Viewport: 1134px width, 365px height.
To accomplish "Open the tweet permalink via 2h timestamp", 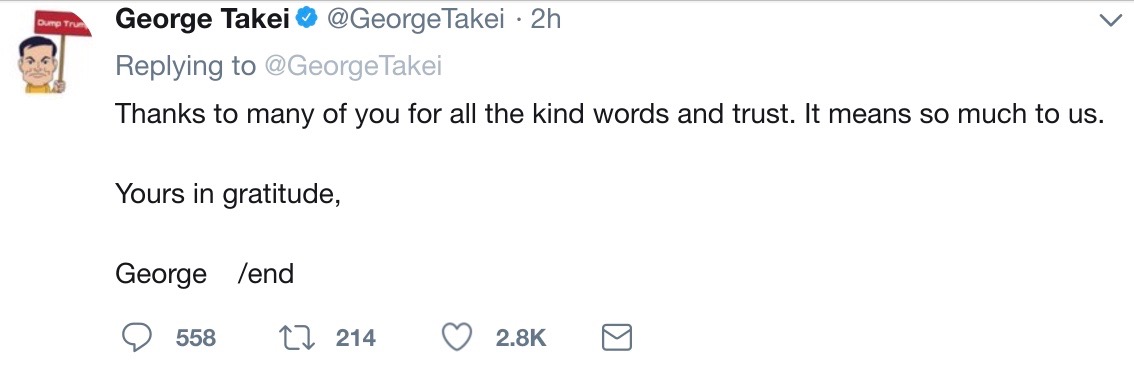I will click(x=546, y=20).
